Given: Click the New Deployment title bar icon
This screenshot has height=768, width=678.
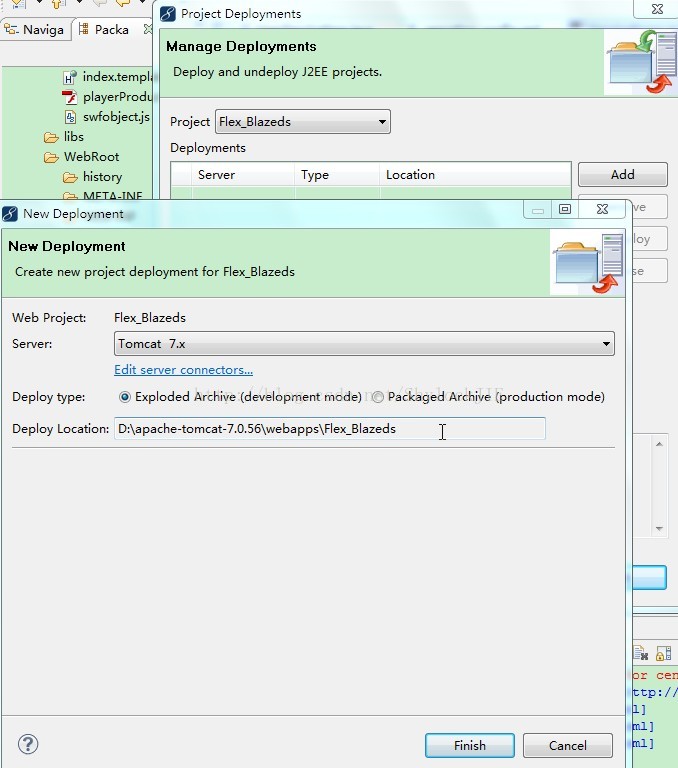Looking at the screenshot, I should click(x=10, y=214).
